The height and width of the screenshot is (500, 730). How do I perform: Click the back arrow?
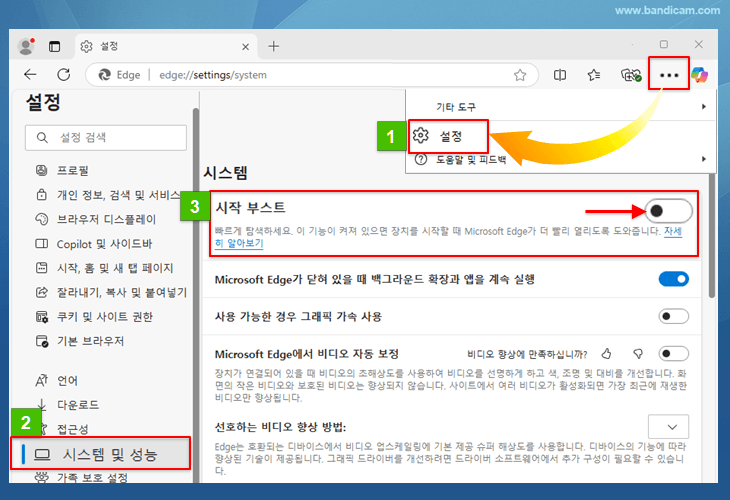pyautogui.click(x=30, y=74)
